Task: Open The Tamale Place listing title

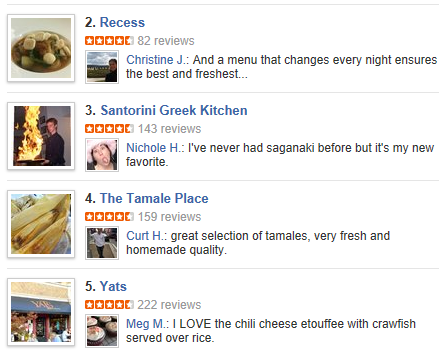Action: point(154,199)
